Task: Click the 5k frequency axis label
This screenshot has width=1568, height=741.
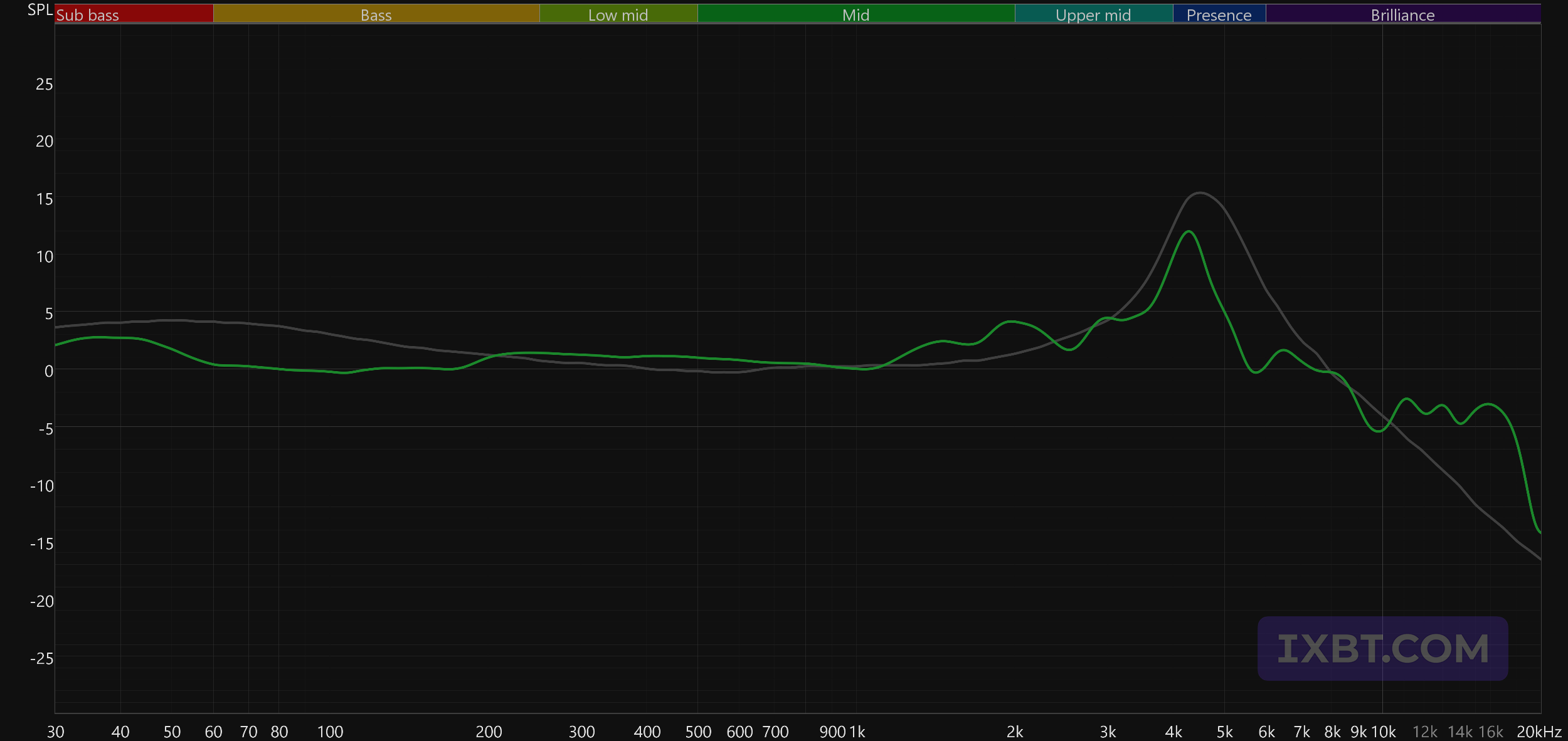Action: pyautogui.click(x=1224, y=732)
